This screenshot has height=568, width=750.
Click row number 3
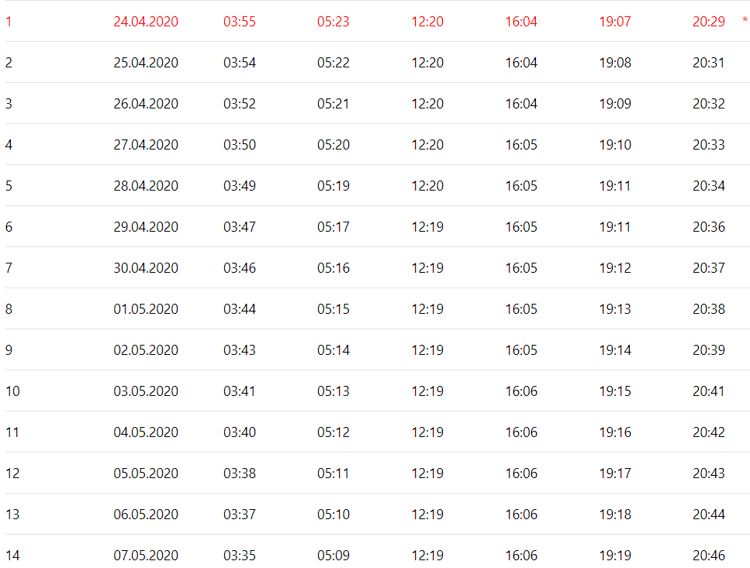coord(9,103)
